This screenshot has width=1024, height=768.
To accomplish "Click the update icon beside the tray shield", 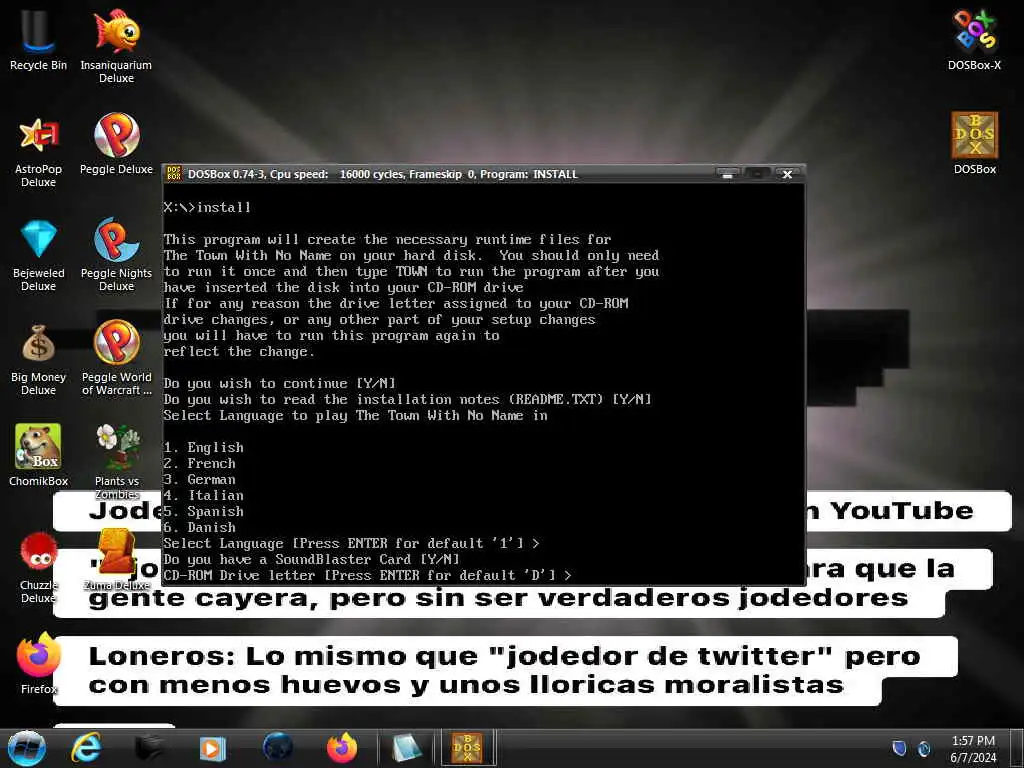I will pos(924,749).
